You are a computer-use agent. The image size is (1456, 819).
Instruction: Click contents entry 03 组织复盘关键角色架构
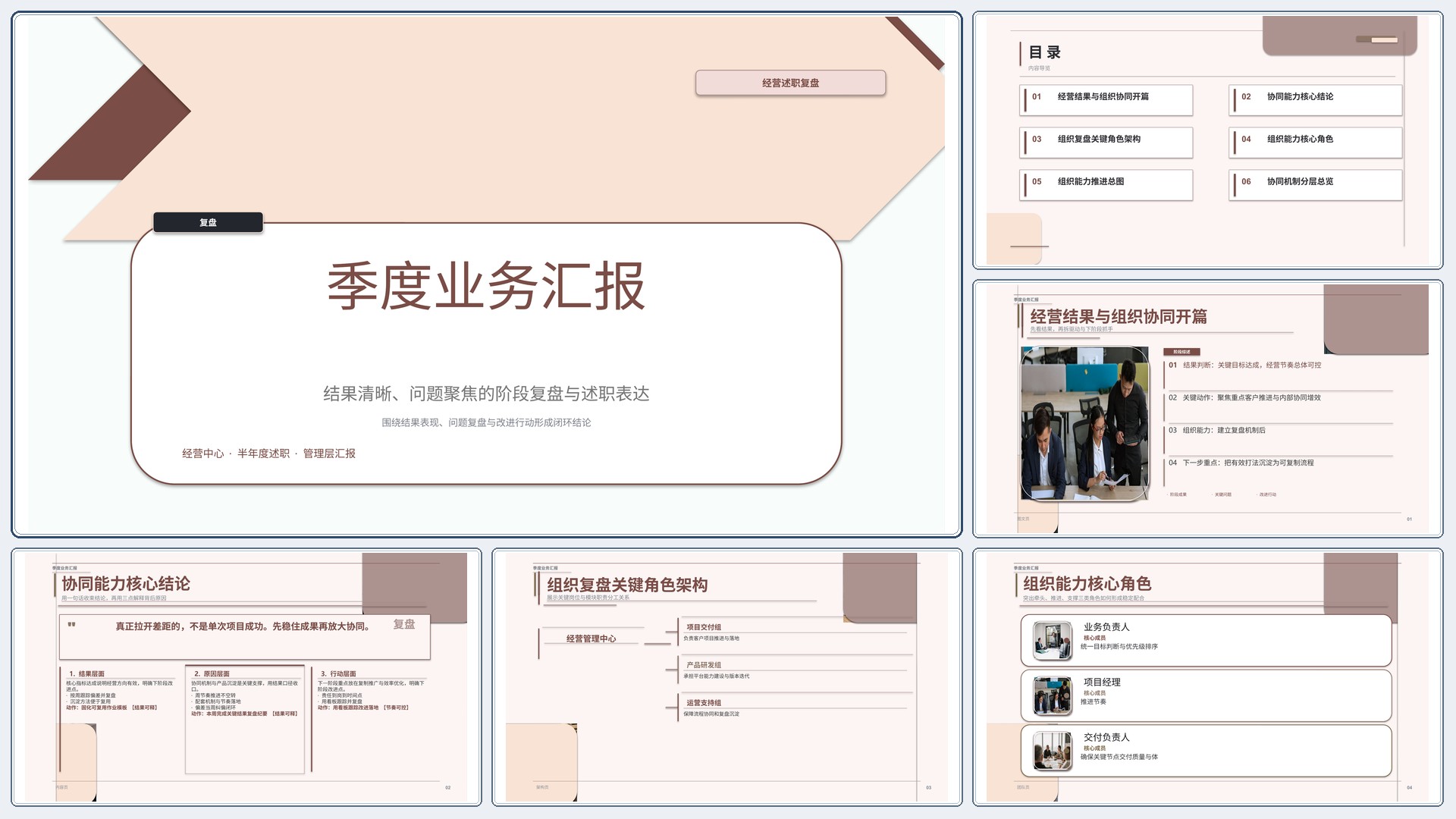pyautogui.click(x=1106, y=142)
